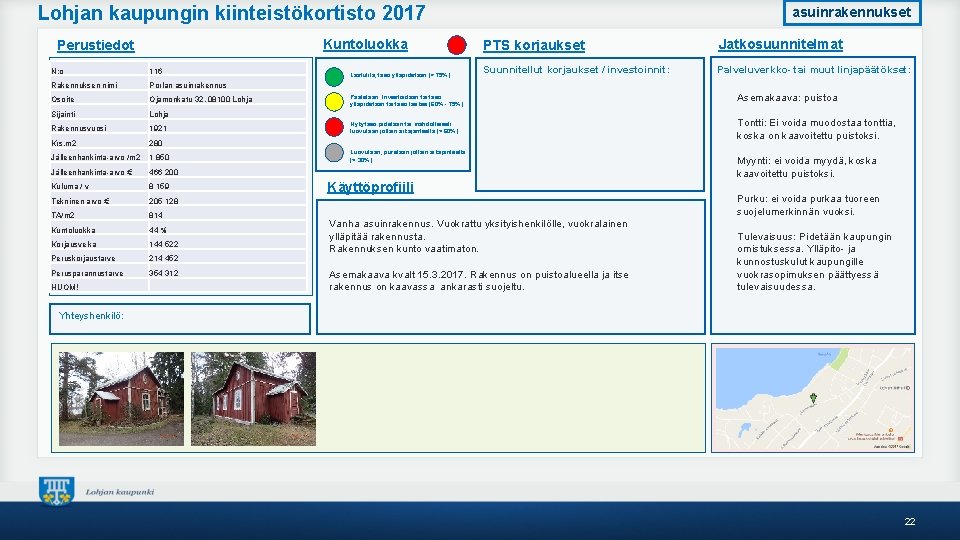Click the grey legend description text
This screenshot has width=960, height=540.
(408, 156)
